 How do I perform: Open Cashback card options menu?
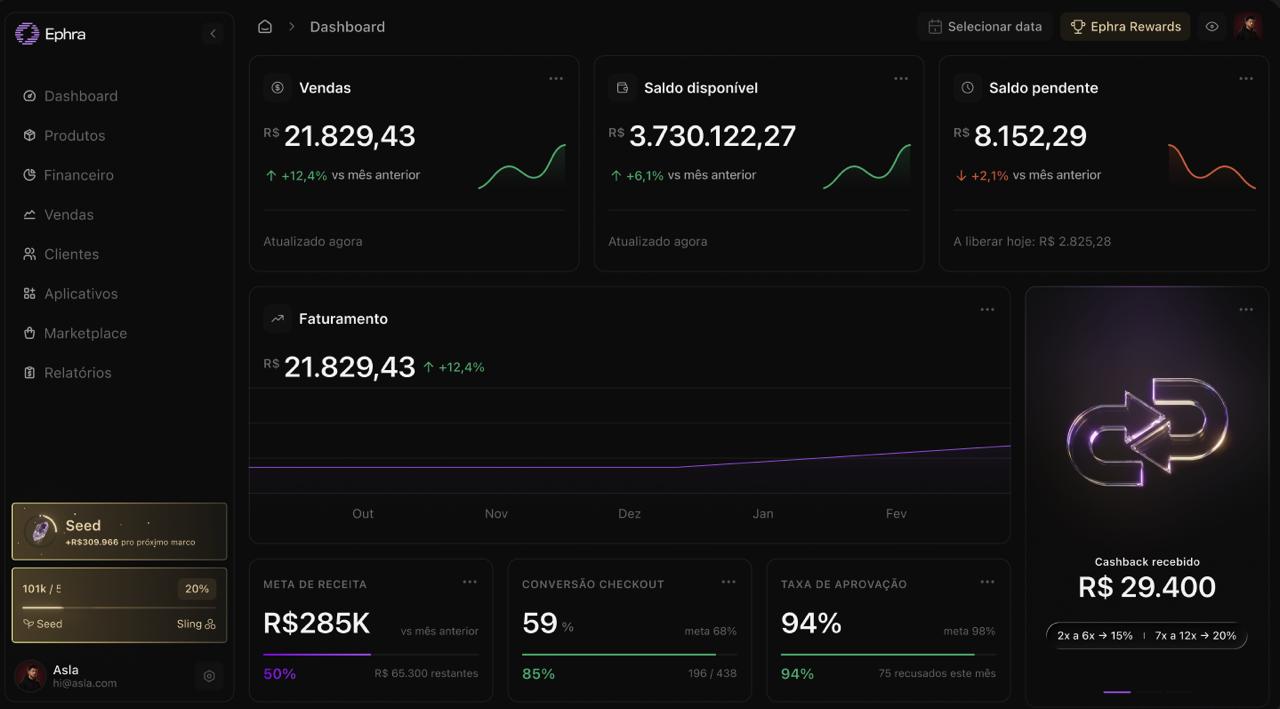1246,309
